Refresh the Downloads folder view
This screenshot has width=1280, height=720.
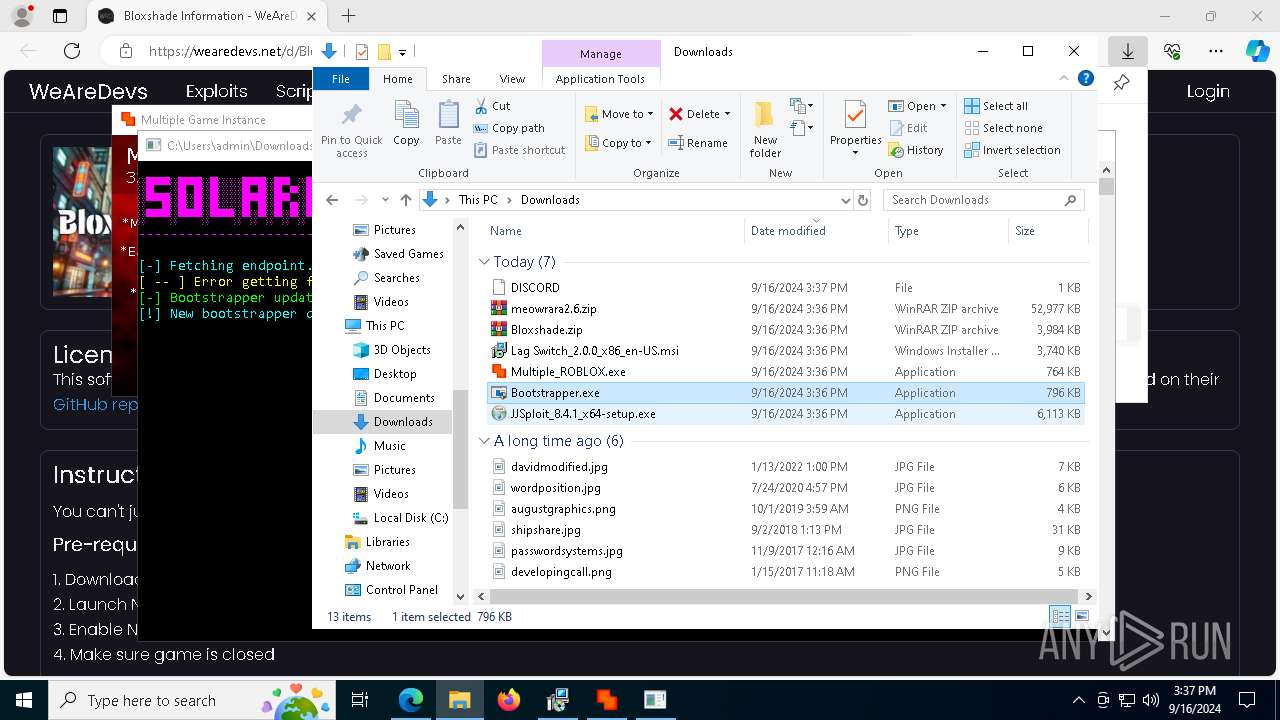coord(863,200)
